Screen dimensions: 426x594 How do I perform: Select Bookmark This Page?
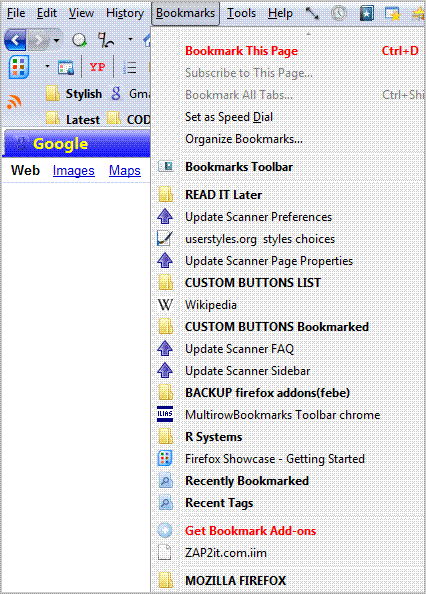click(x=241, y=51)
